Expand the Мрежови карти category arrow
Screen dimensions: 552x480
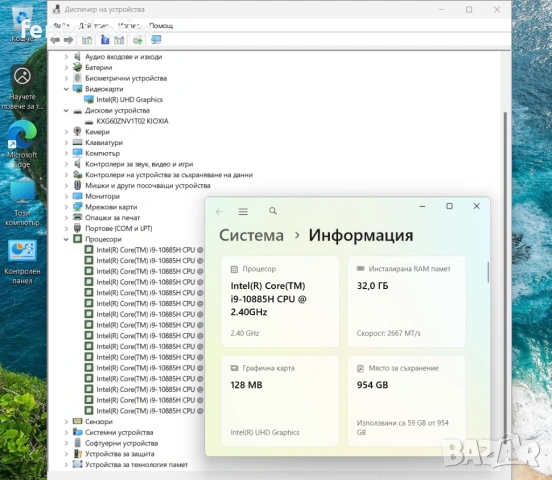(66, 207)
